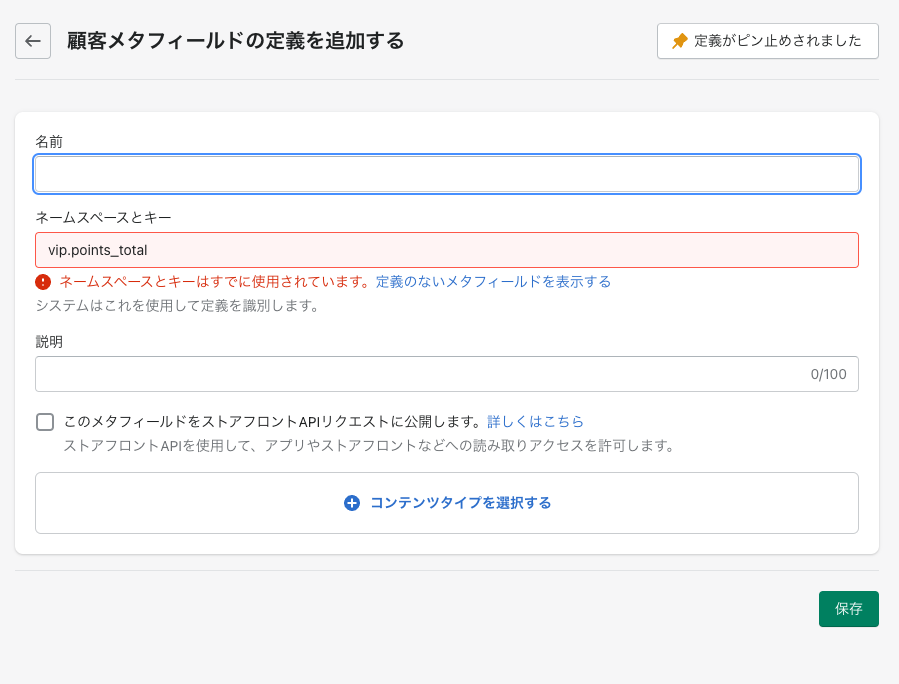This screenshot has width=899, height=684.
Task: Enable the Storefront API access checkbox
Action: coord(45,422)
